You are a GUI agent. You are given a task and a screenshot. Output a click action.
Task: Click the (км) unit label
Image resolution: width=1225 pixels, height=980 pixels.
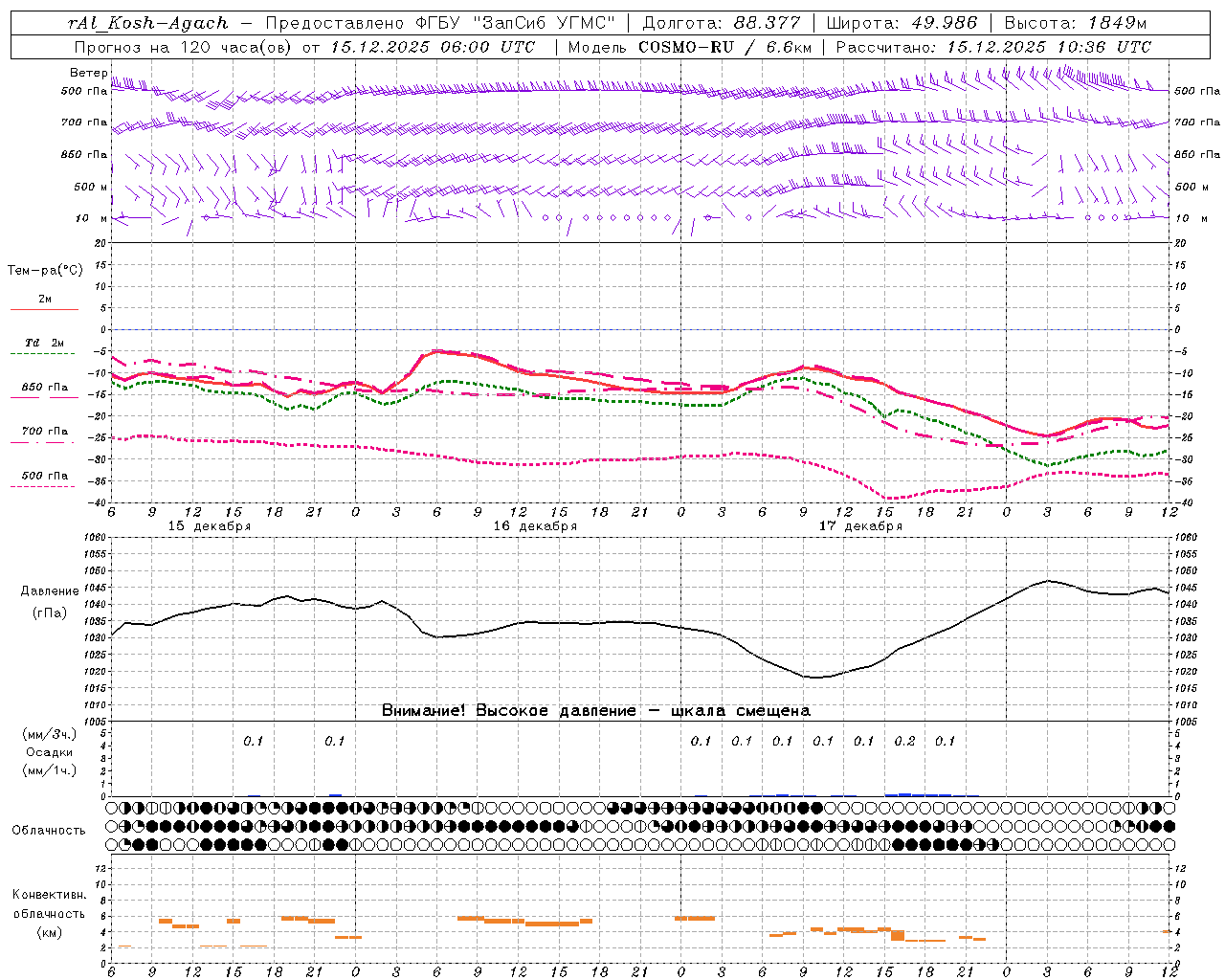[x=50, y=932]
